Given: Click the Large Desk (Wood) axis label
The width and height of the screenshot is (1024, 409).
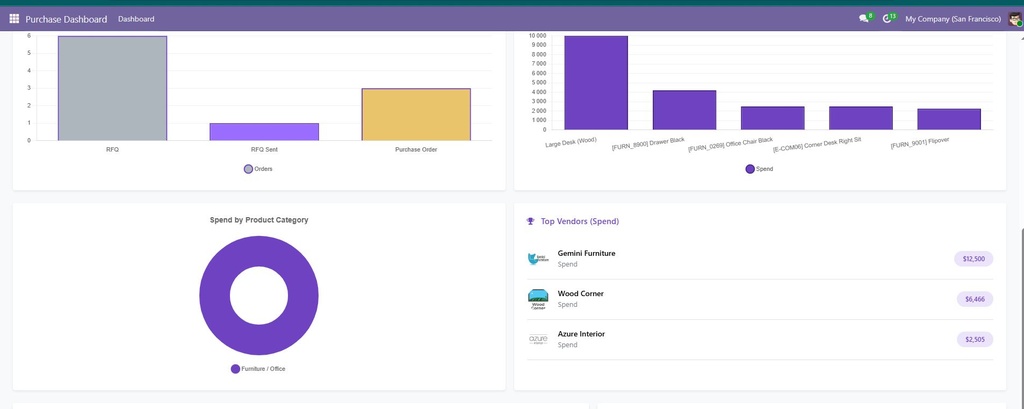Looking at the screenshot, I should (x=571, y=142).
